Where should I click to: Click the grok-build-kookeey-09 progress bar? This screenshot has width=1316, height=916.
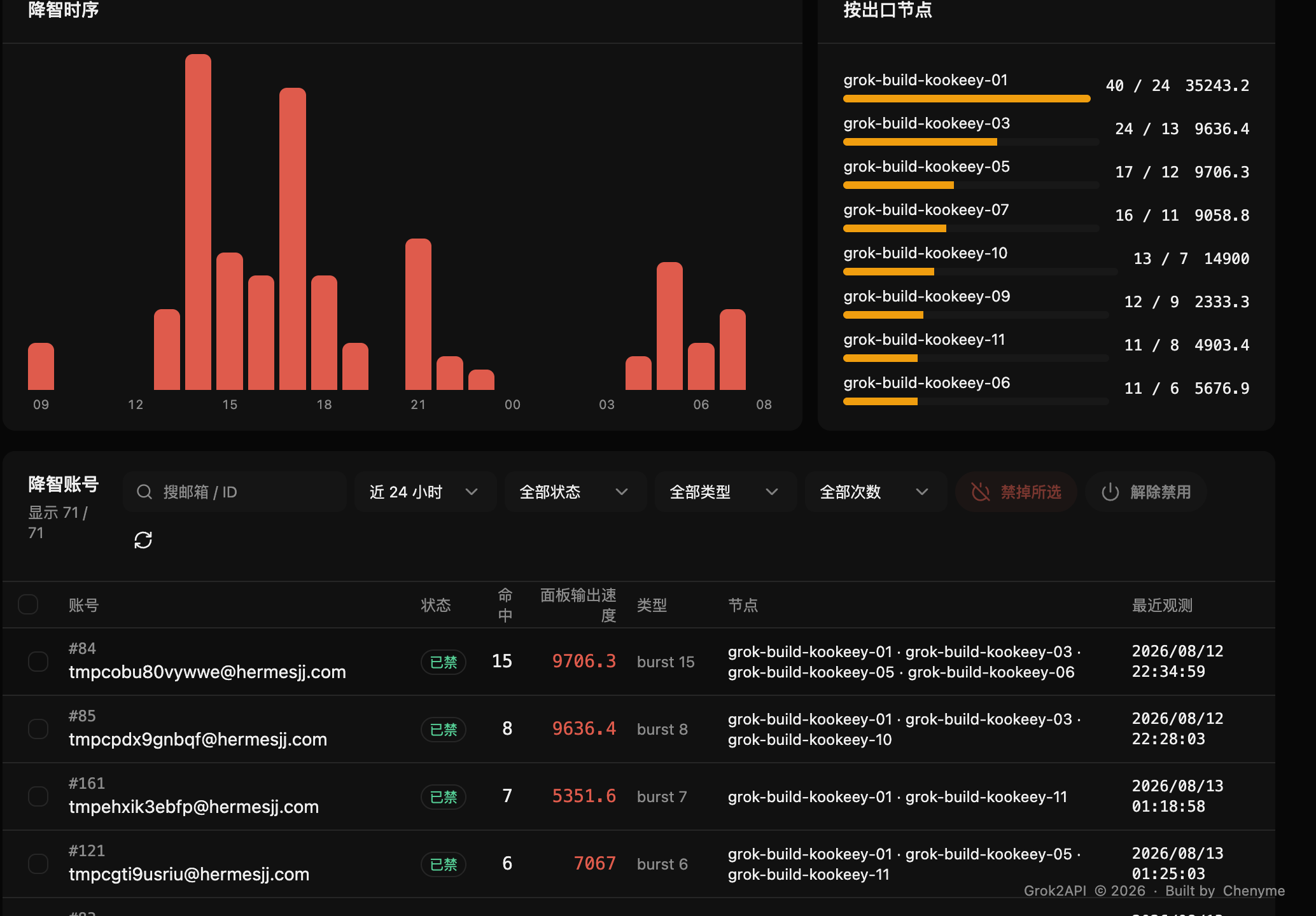(976, 315)
